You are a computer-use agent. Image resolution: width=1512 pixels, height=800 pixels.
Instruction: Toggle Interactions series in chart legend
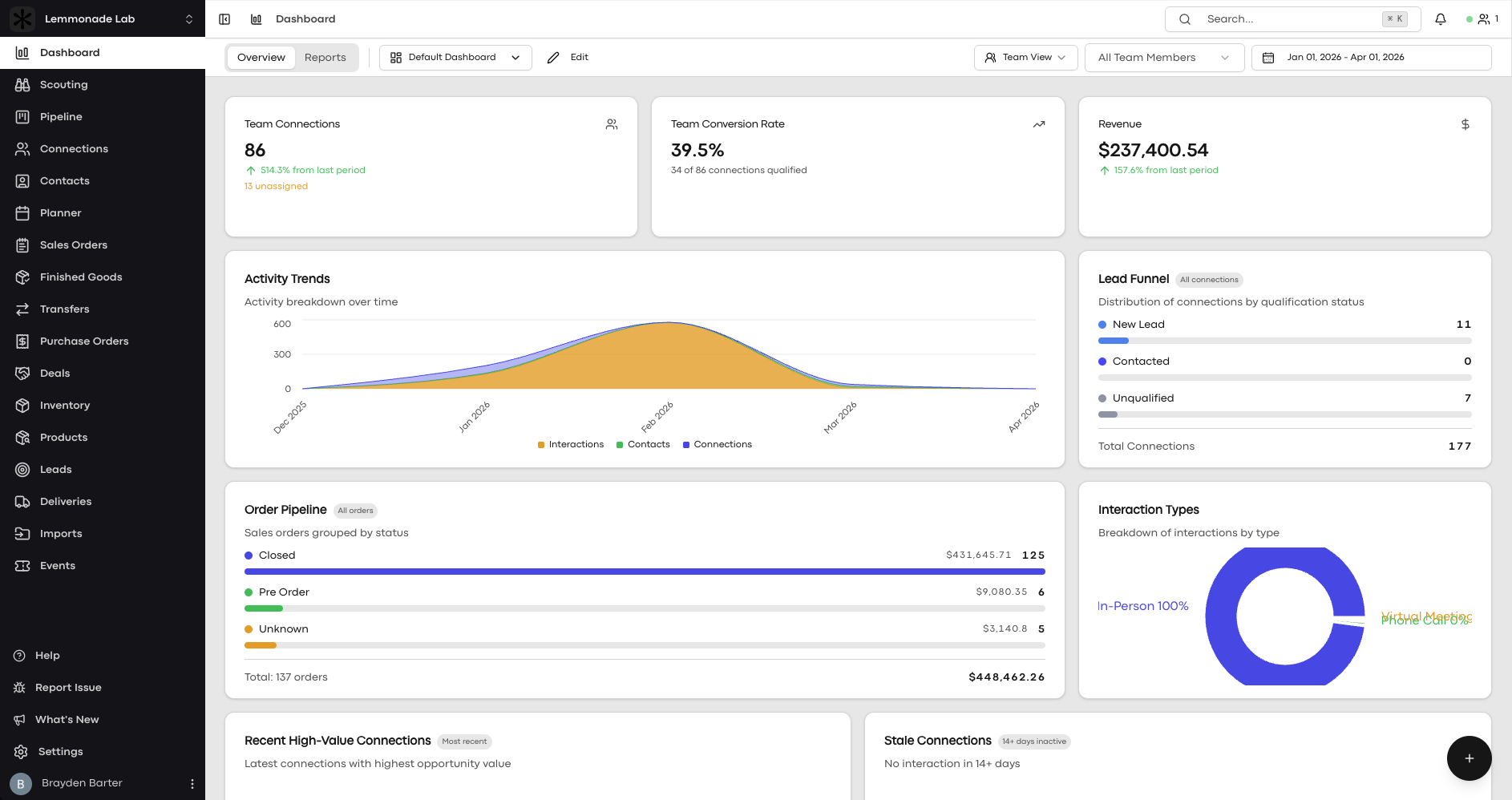[571, 445]
